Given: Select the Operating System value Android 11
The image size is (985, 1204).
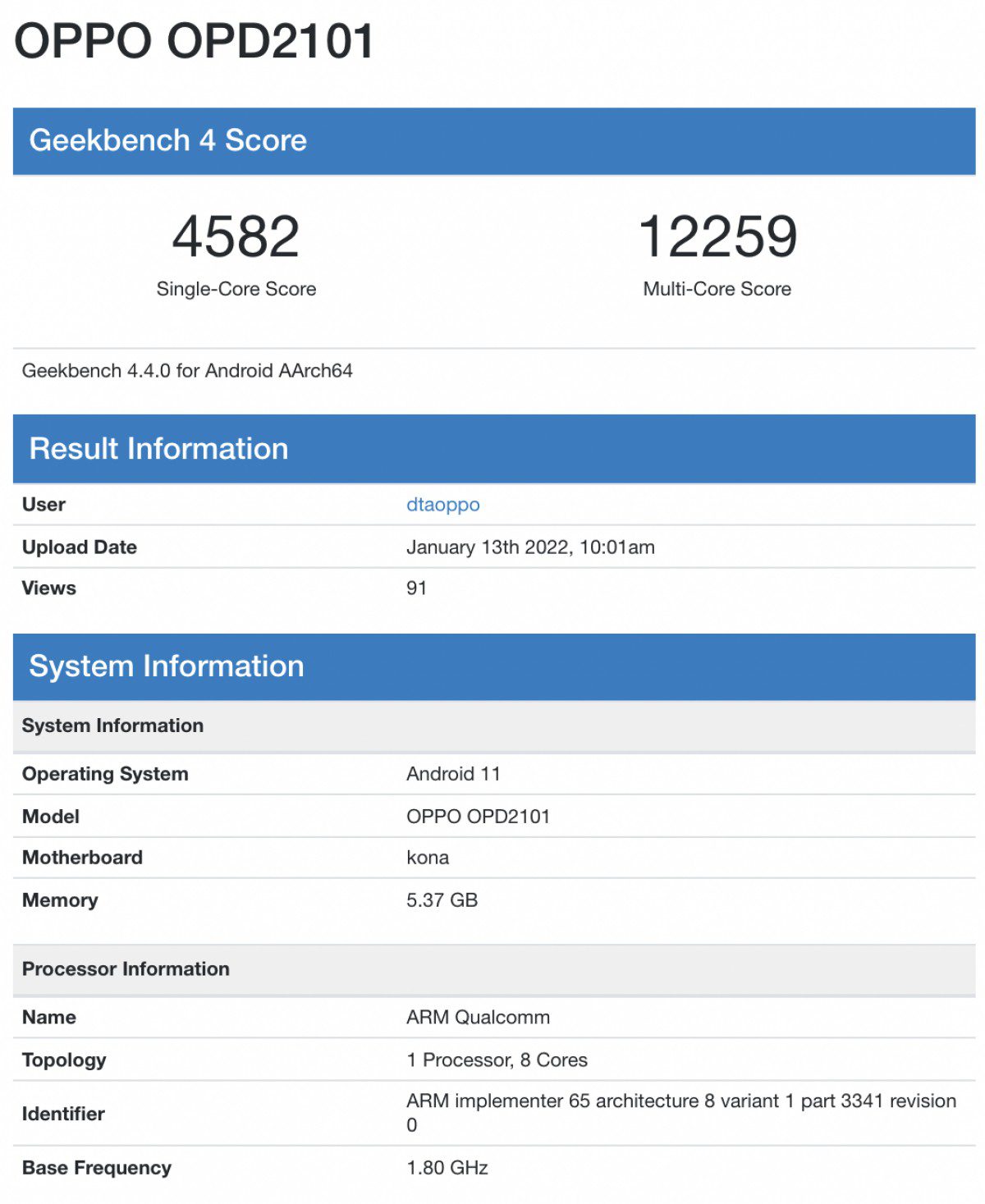Looking at the screenshot, I should coord(454,773).
